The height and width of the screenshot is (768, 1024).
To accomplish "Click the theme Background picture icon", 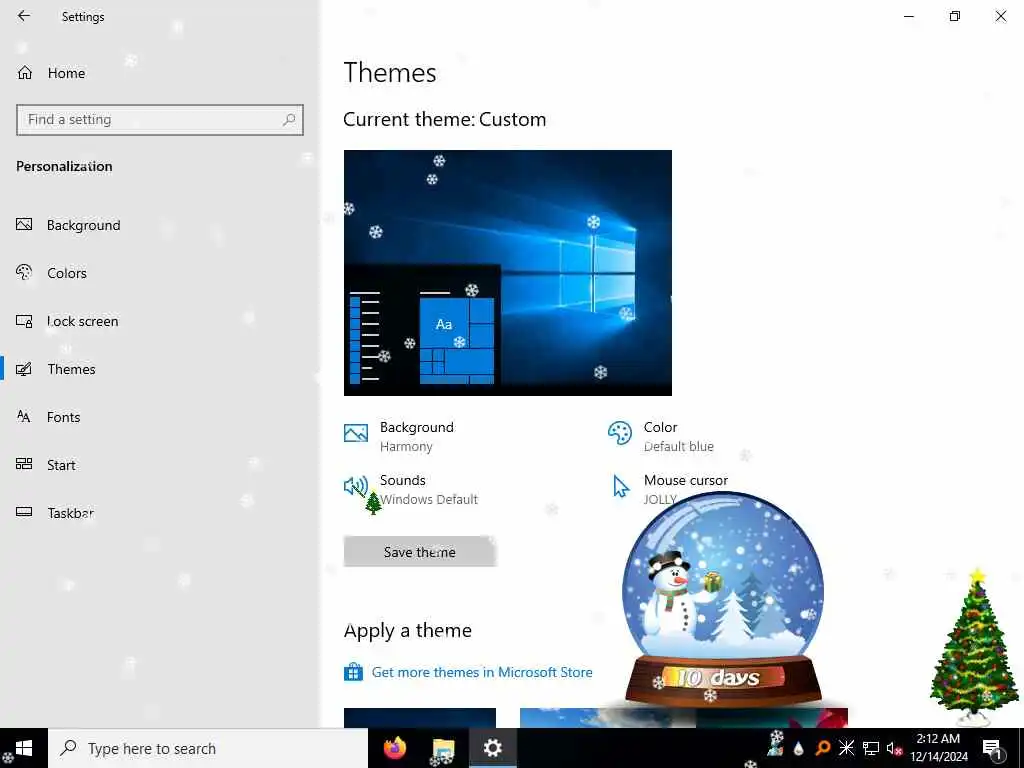I will (x=356, y=433).
